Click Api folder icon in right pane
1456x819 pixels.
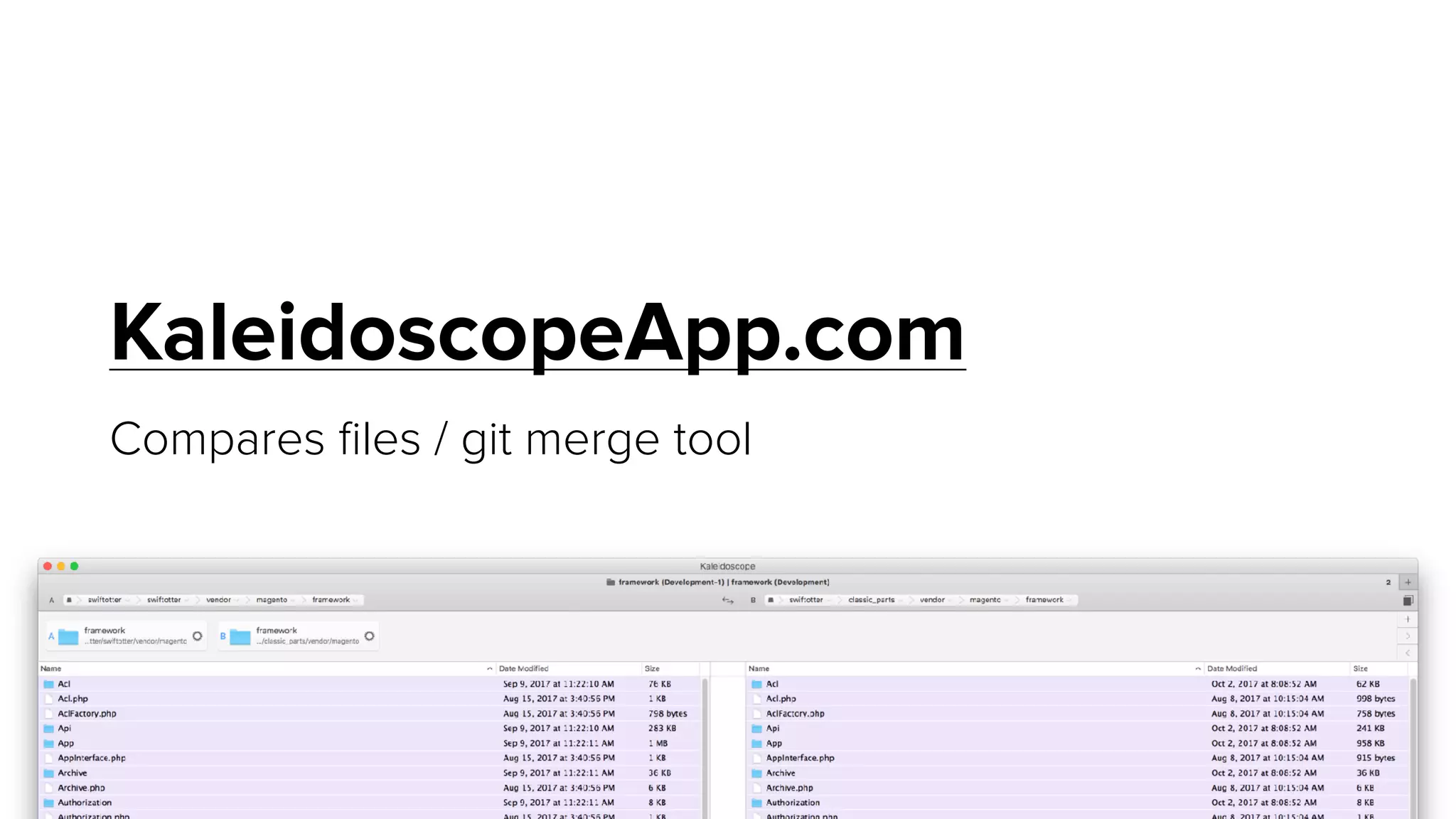(x=757, y=729)
